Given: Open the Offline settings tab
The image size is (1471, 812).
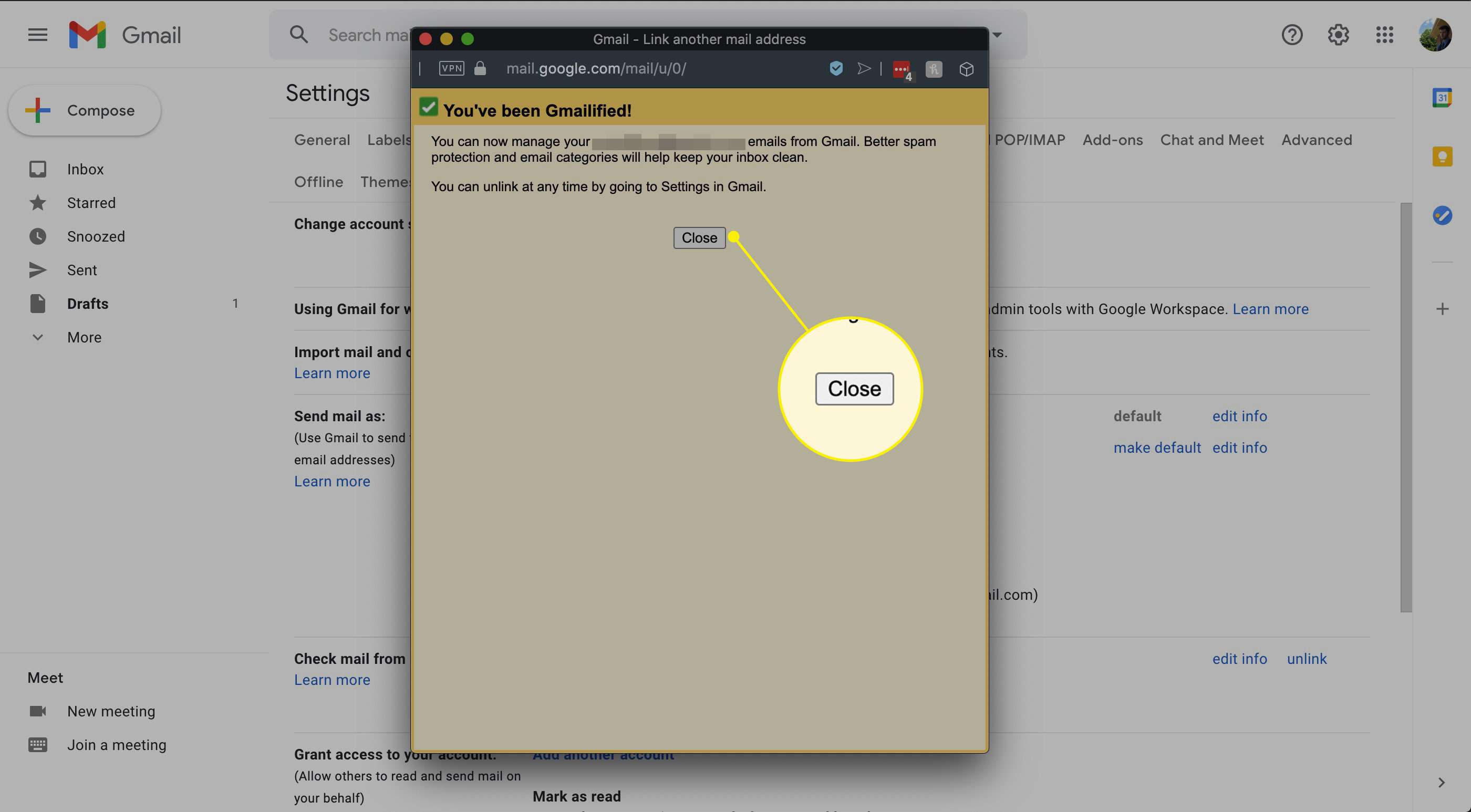Looking at the screenshot, I should click(x=319, y=182).
